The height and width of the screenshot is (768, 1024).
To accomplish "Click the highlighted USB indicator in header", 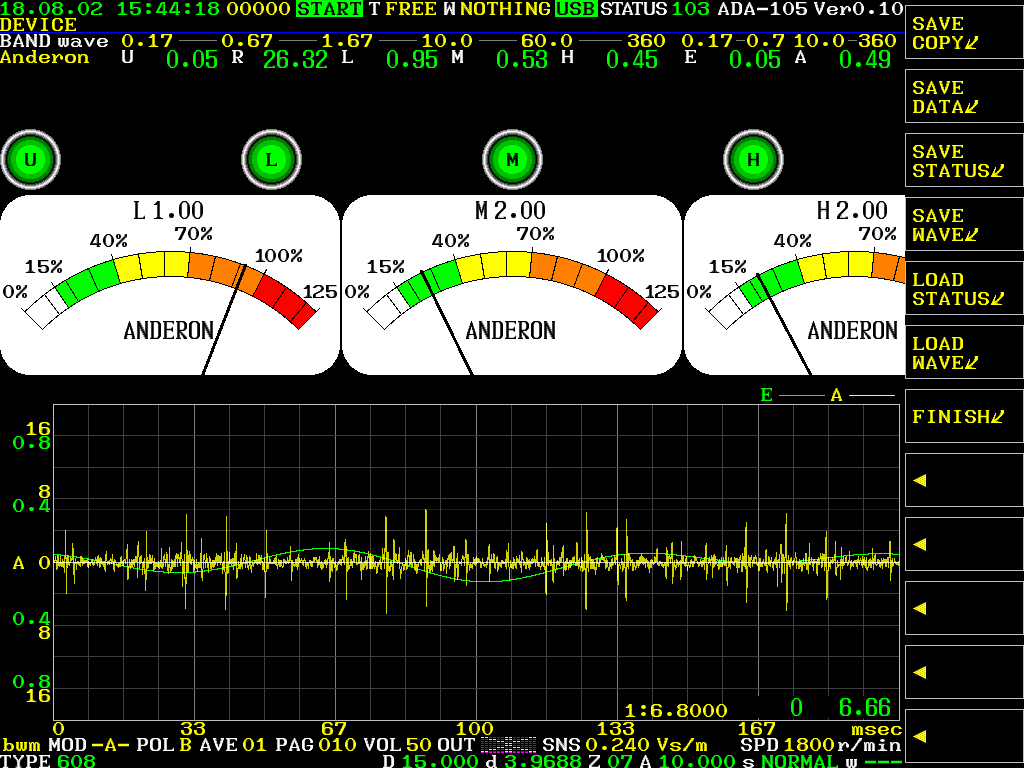I will point(576,9).
